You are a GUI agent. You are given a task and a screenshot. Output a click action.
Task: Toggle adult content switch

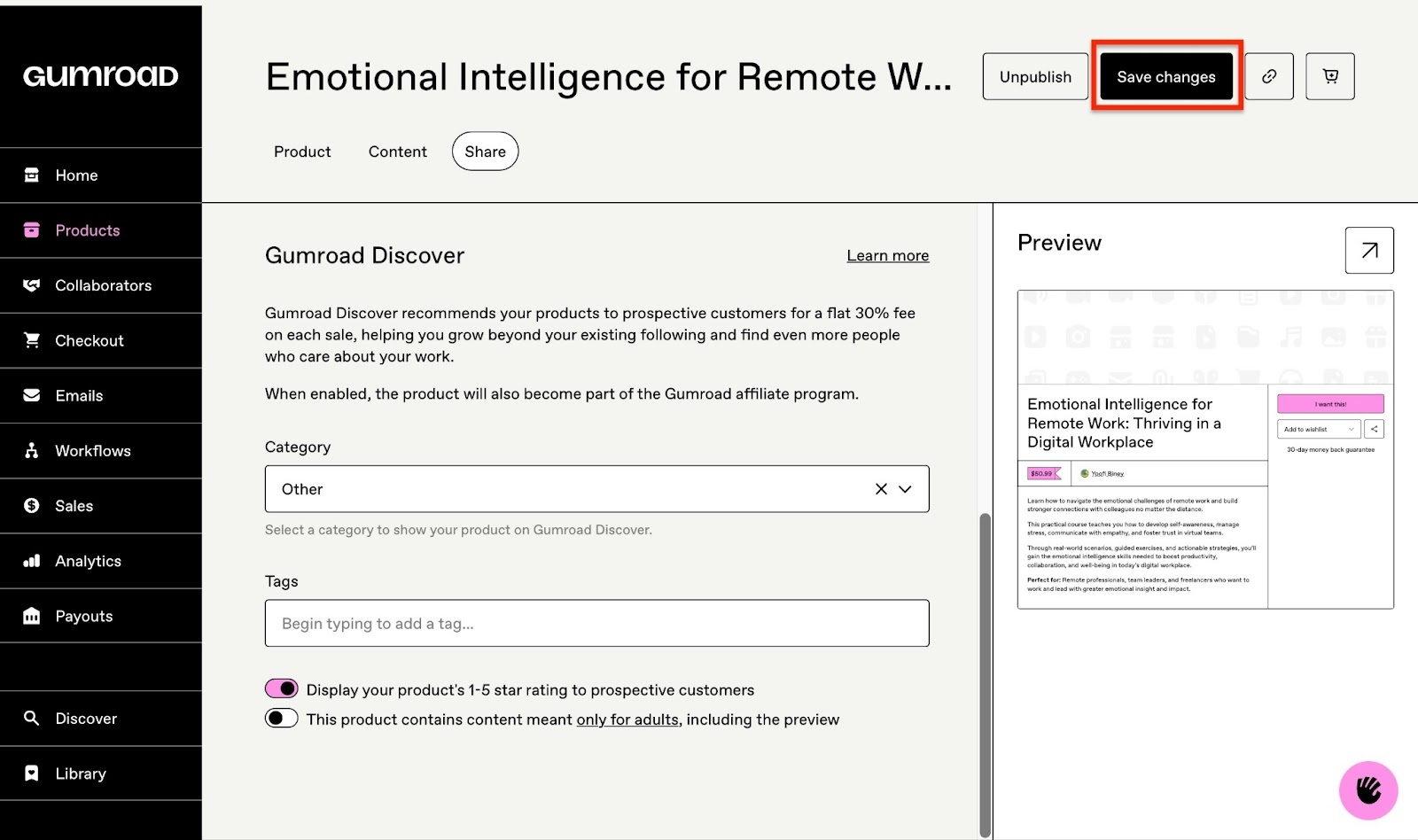pyautogui.click(x=282, y=718)
